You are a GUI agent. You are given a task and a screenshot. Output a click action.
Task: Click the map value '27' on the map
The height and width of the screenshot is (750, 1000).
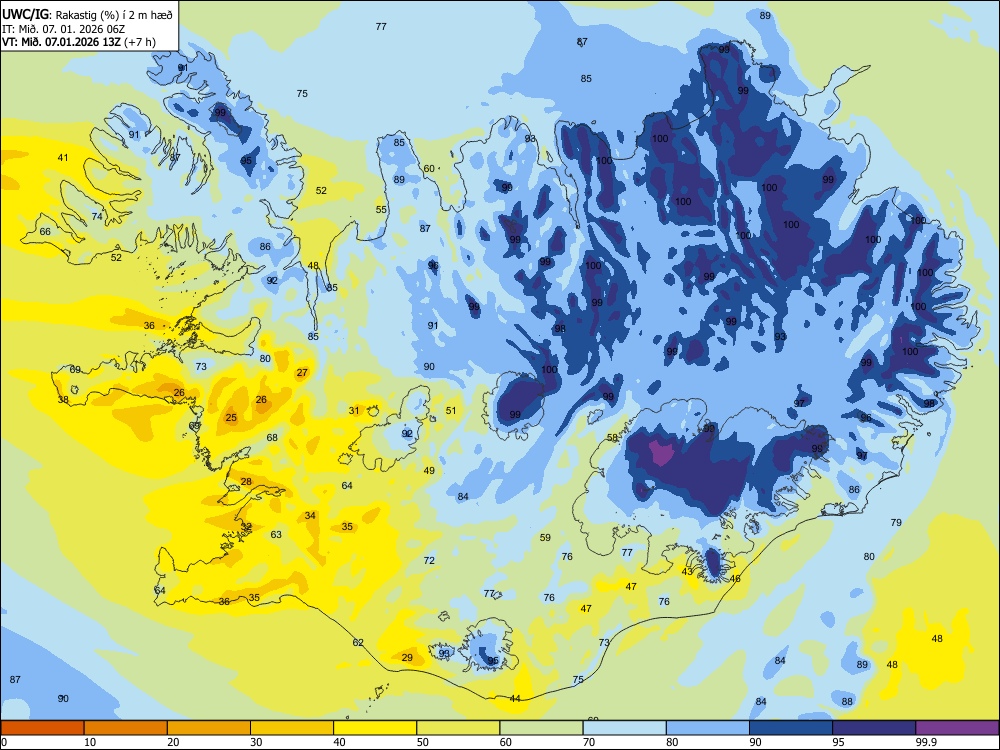coord(302,372)
